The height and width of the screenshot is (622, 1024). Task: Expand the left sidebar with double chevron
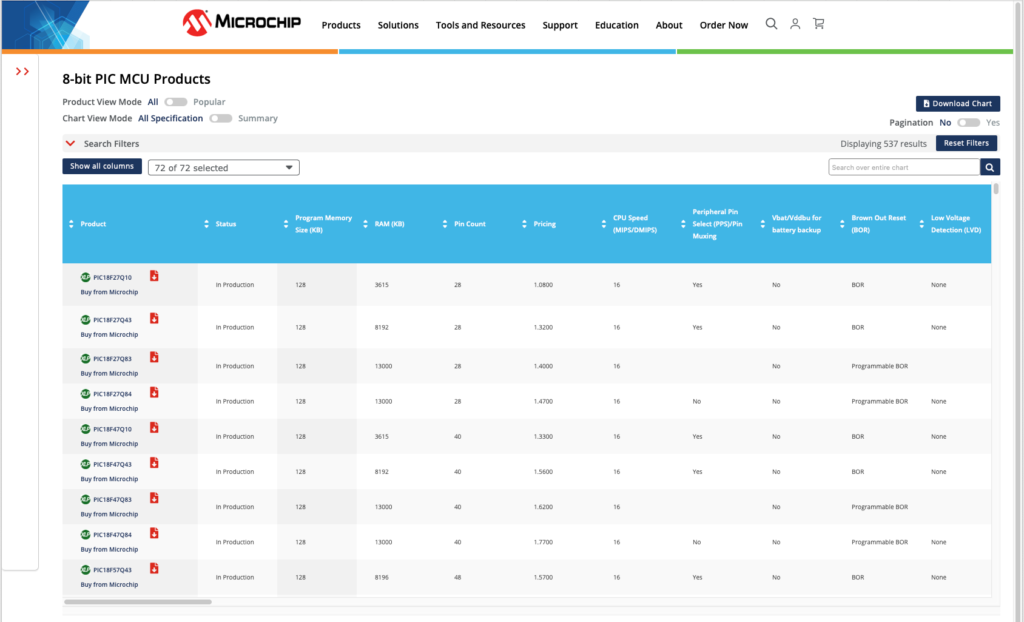point(22,71)
